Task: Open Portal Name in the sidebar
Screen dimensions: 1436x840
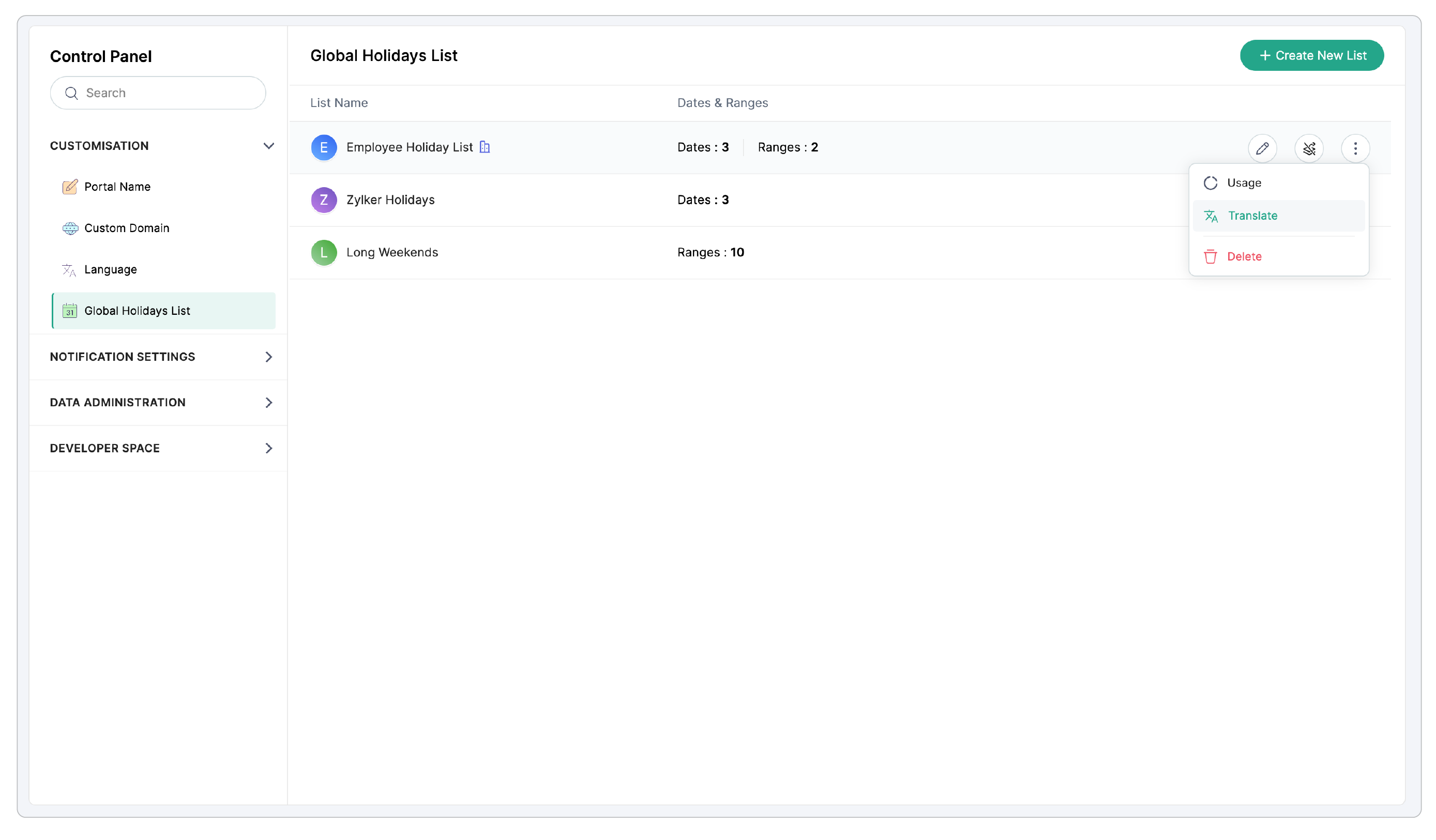Action: tap(117, 187)
